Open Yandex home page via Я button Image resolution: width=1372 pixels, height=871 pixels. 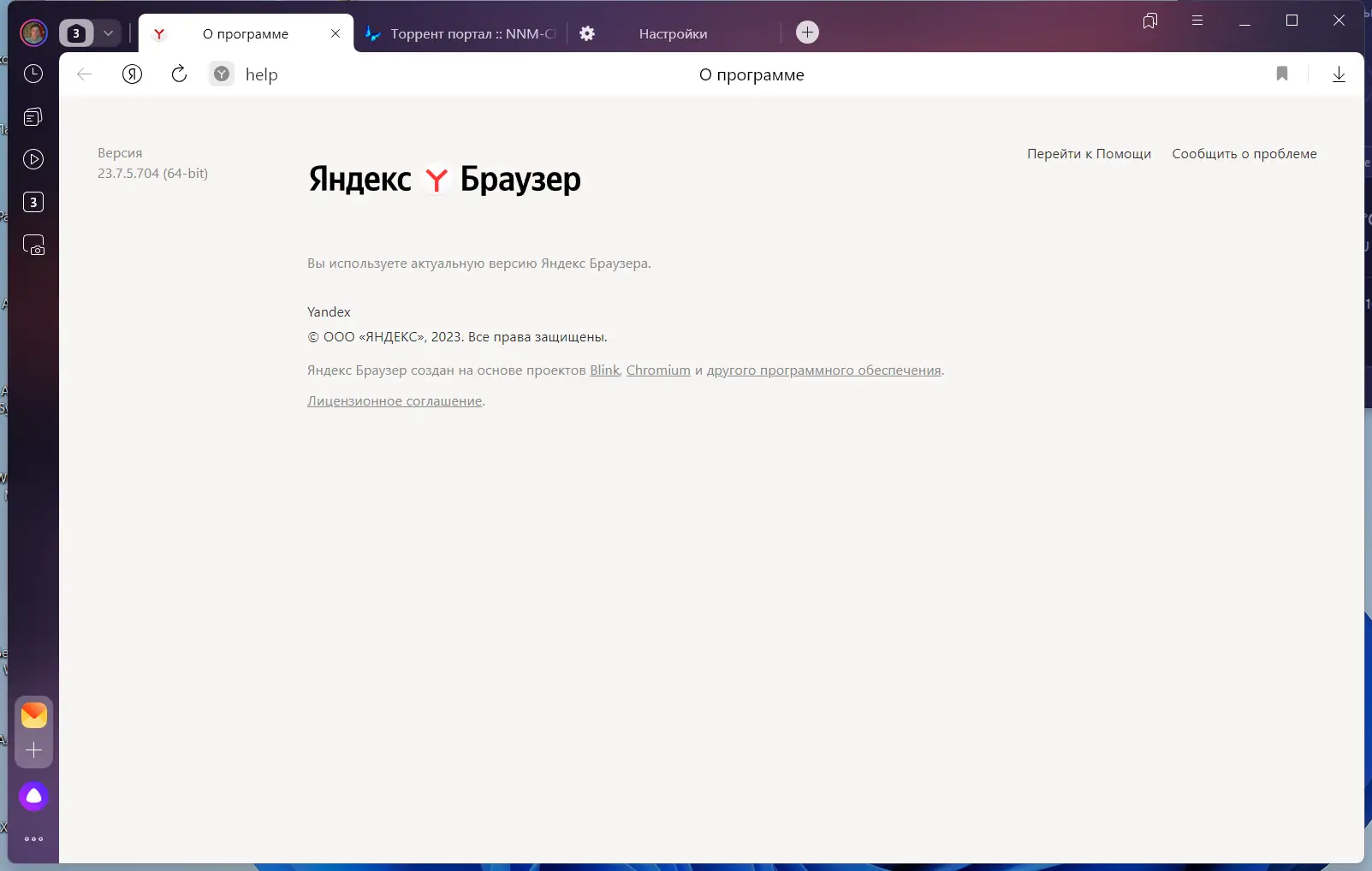pos(132,74)
